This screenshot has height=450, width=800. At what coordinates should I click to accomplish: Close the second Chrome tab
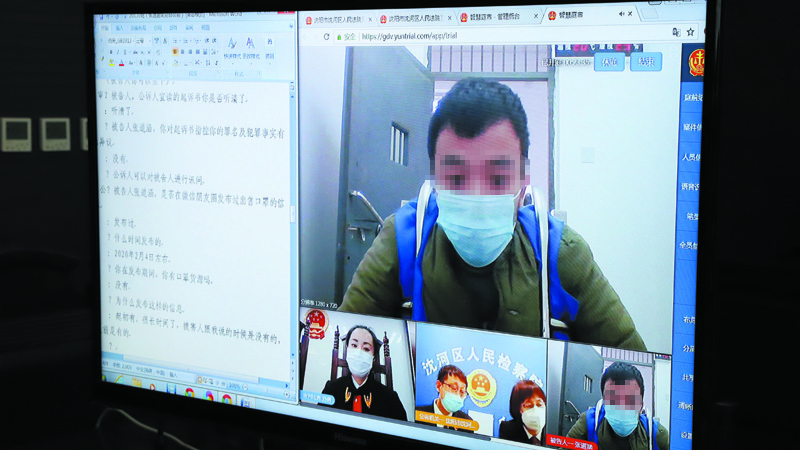point(449,18)
